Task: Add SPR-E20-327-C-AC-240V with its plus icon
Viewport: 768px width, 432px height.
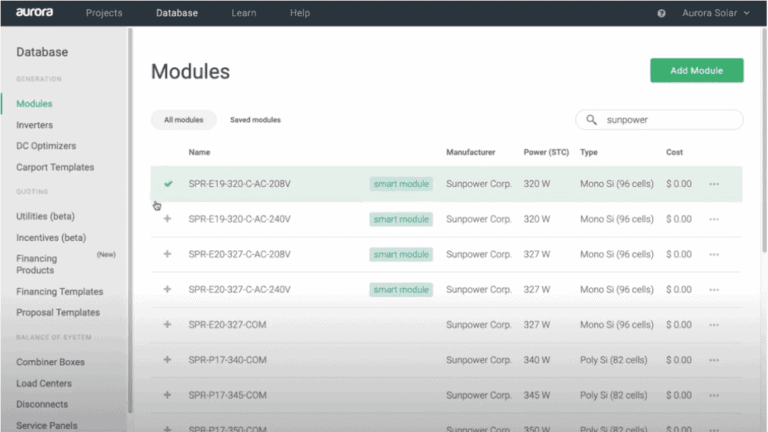Action: [x=168, y=289]
